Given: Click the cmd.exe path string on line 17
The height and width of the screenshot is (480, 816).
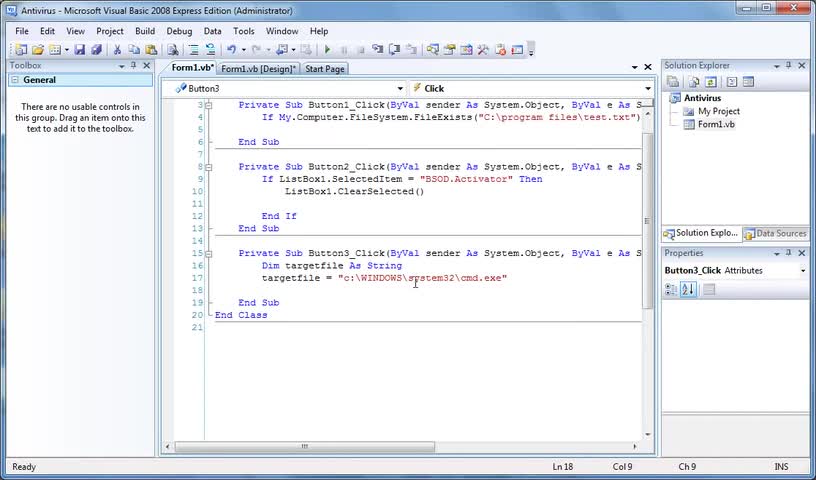Looking at the screenshot, I should pyautogui.click(x=423, y=278).
